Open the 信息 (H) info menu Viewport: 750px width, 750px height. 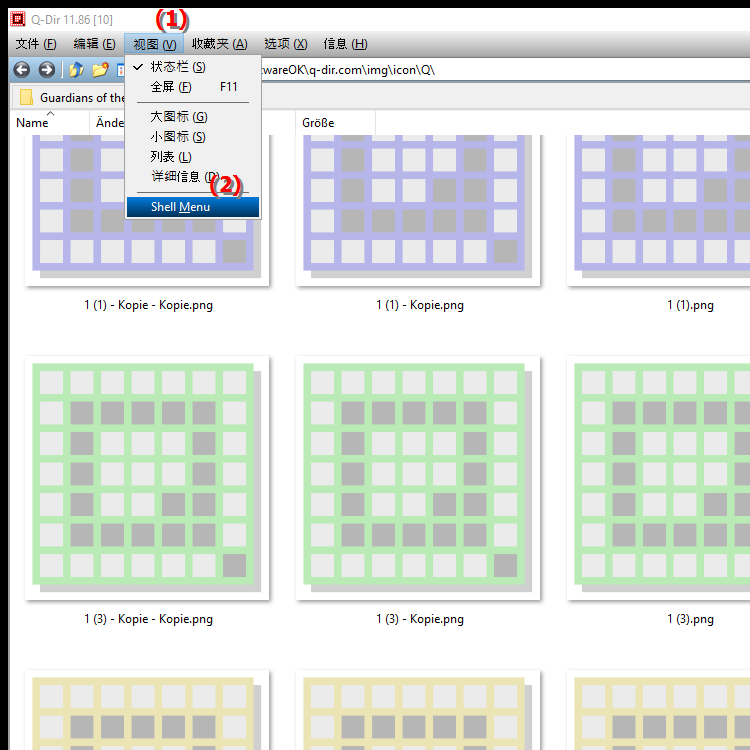point(345,44)
